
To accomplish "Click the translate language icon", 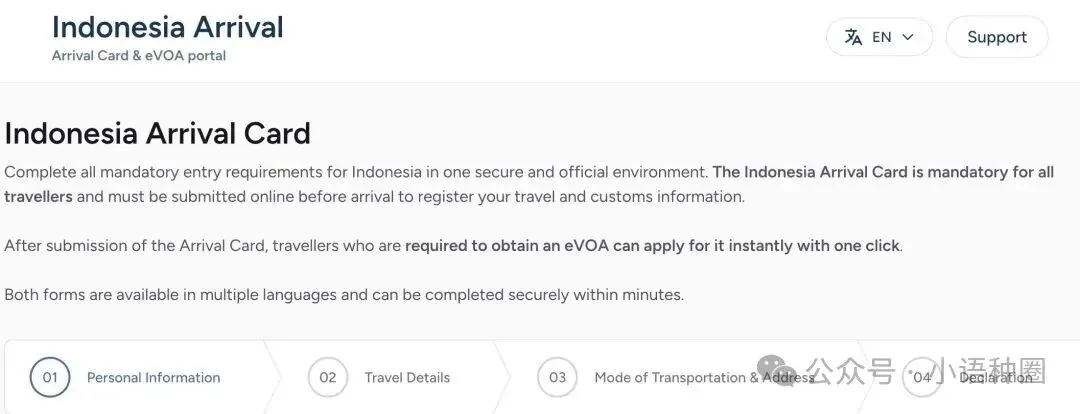I will 853,37.
